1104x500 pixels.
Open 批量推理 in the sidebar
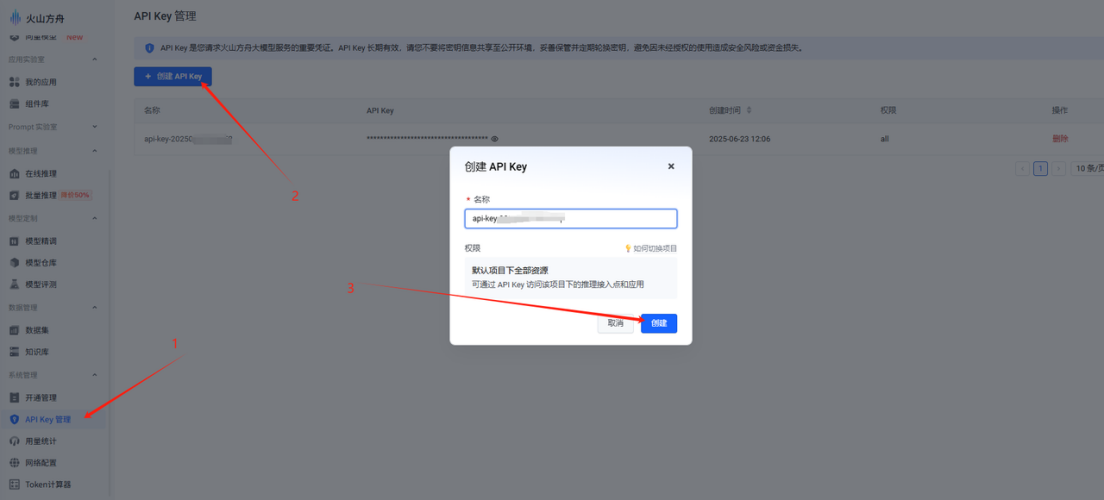[41, 195]
